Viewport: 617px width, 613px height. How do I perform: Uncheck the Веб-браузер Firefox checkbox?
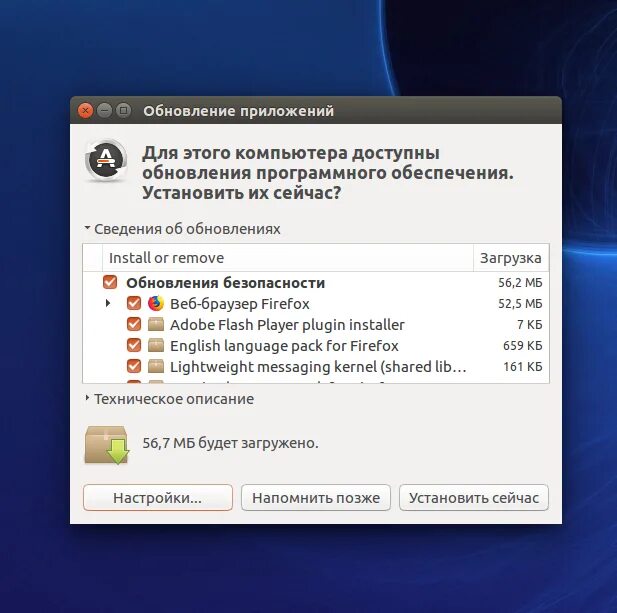pyautogui.click(x=134, y=303)
